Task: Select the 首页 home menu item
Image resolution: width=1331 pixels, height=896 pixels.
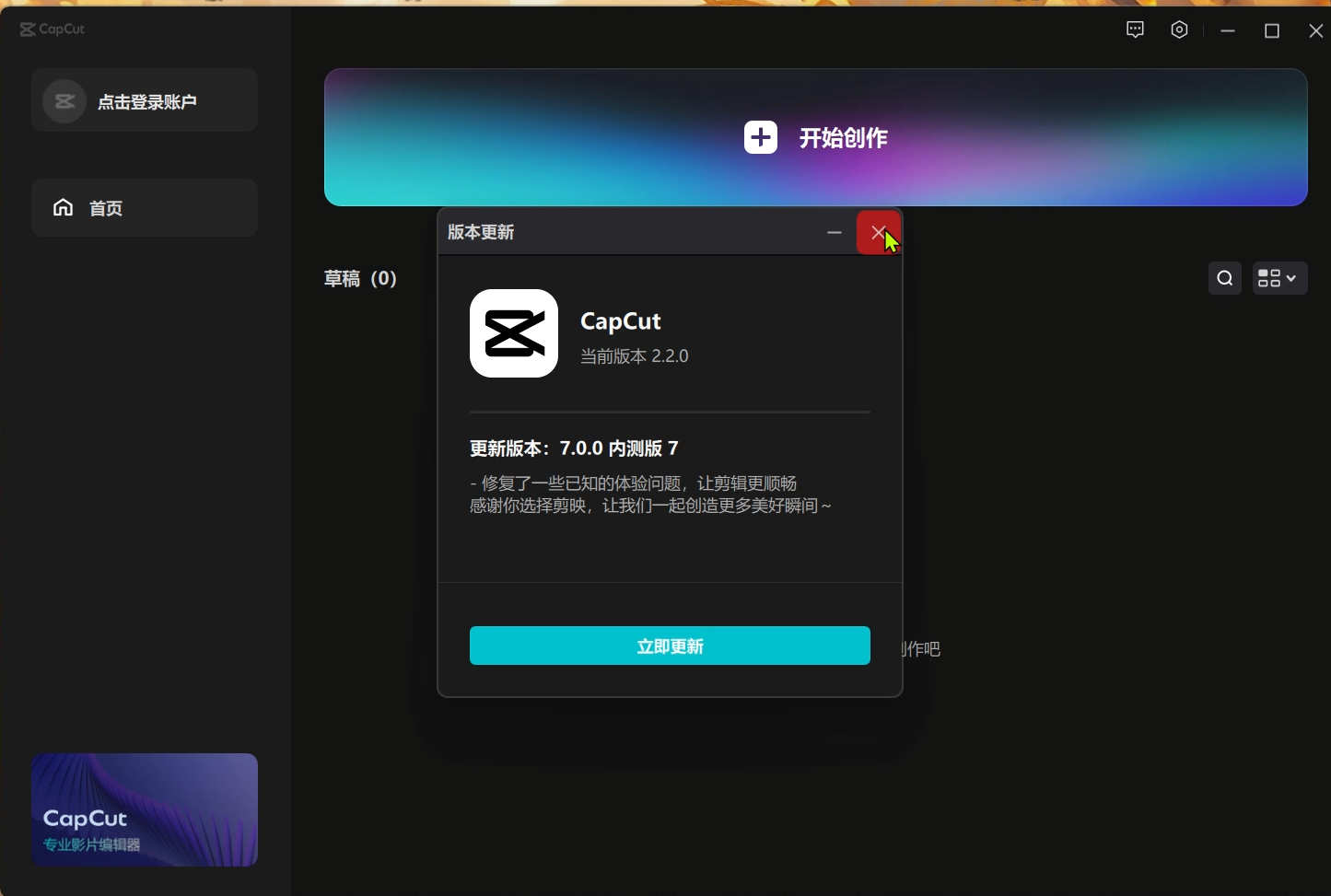Action: [x=145, y=208]
